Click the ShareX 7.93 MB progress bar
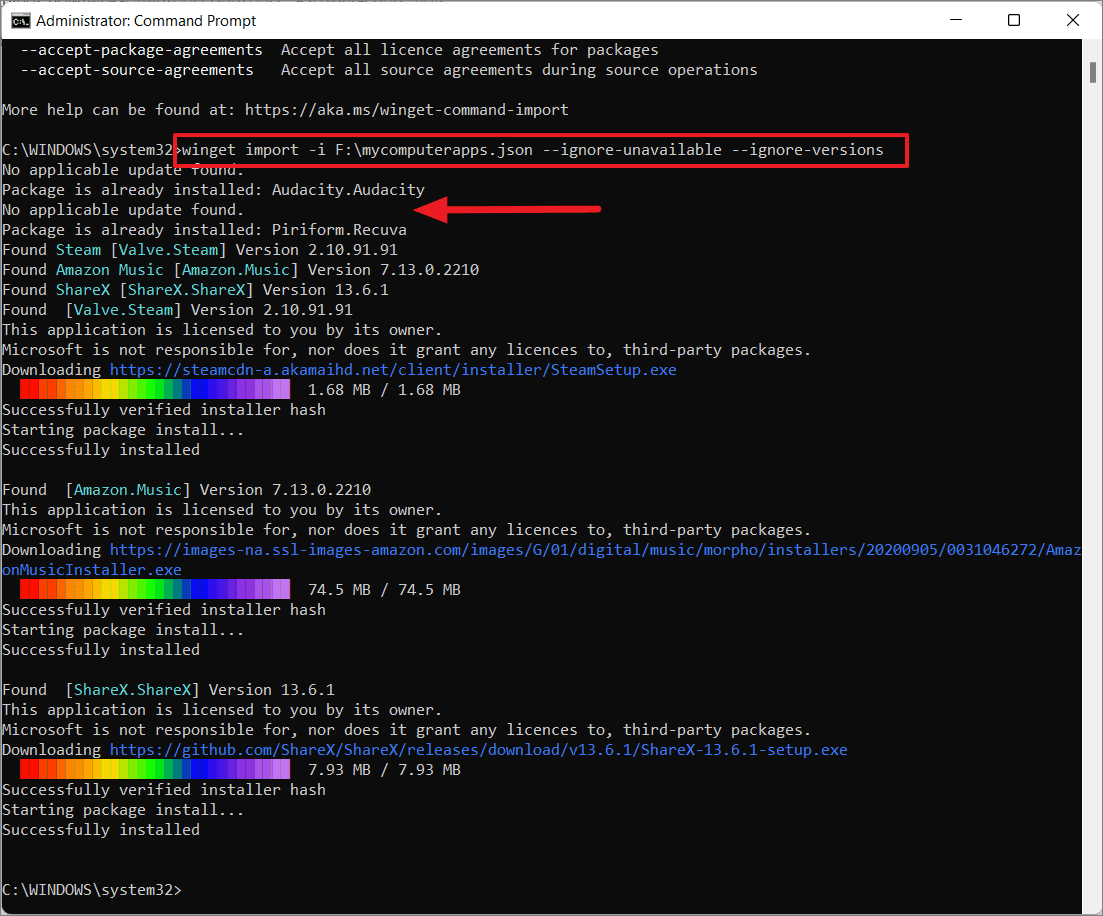Image resolution: width=1103 pixels, height=916 pixels. pyautogui.click(x=155, y=770)
